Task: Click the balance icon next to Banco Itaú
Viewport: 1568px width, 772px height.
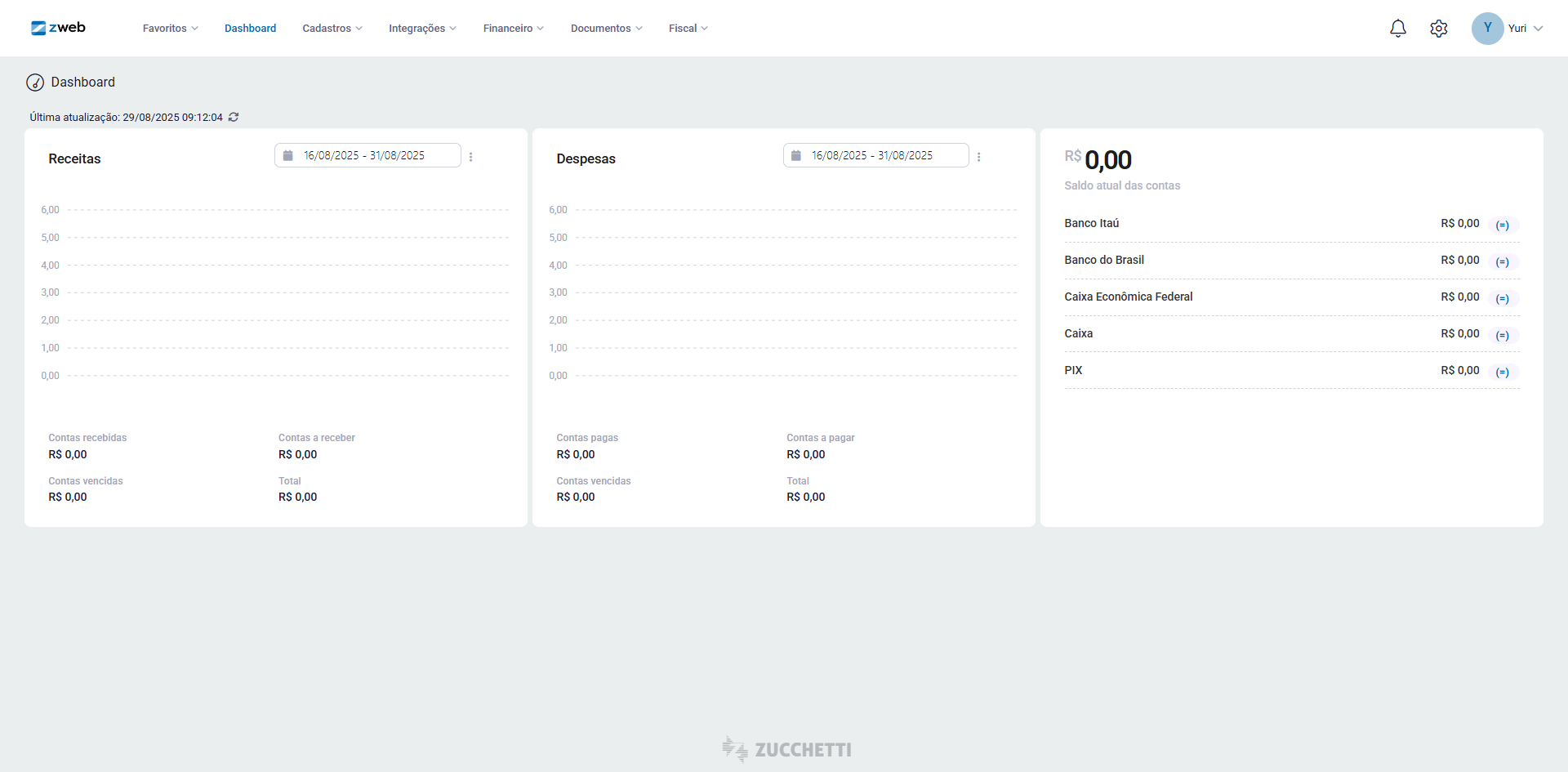Action: point(1503,224)
